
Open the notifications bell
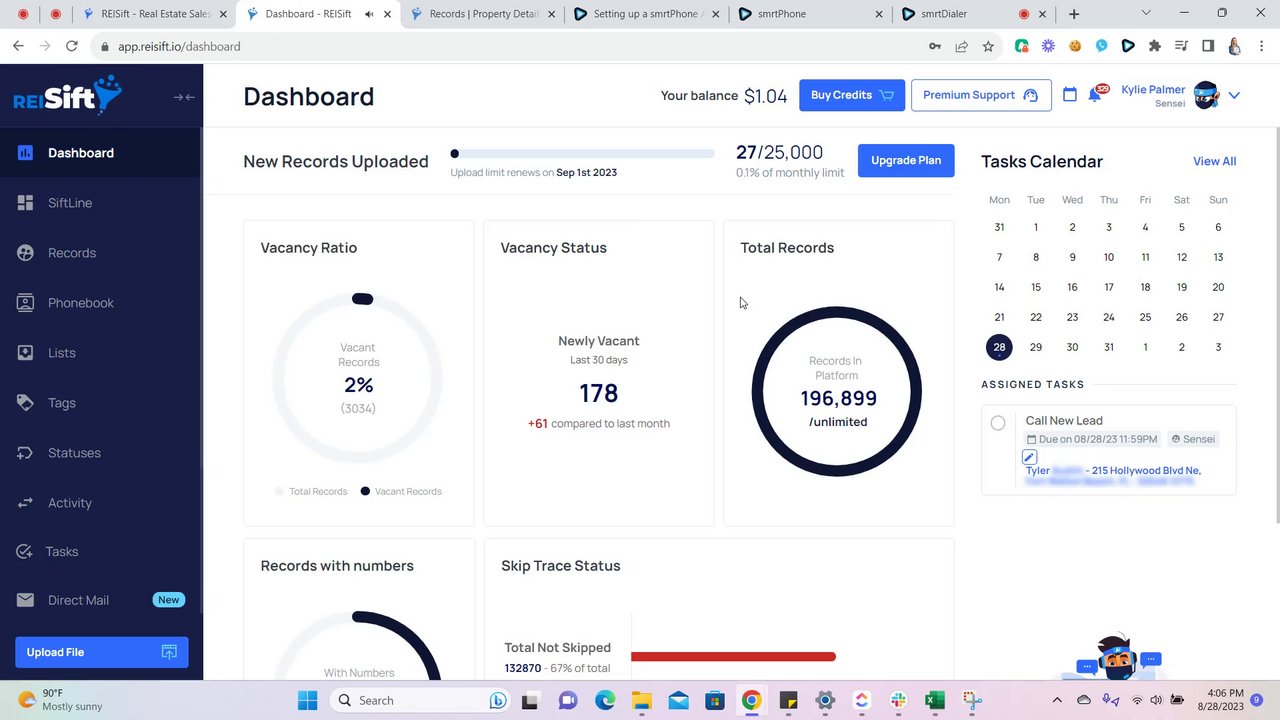click(1095, 95)
